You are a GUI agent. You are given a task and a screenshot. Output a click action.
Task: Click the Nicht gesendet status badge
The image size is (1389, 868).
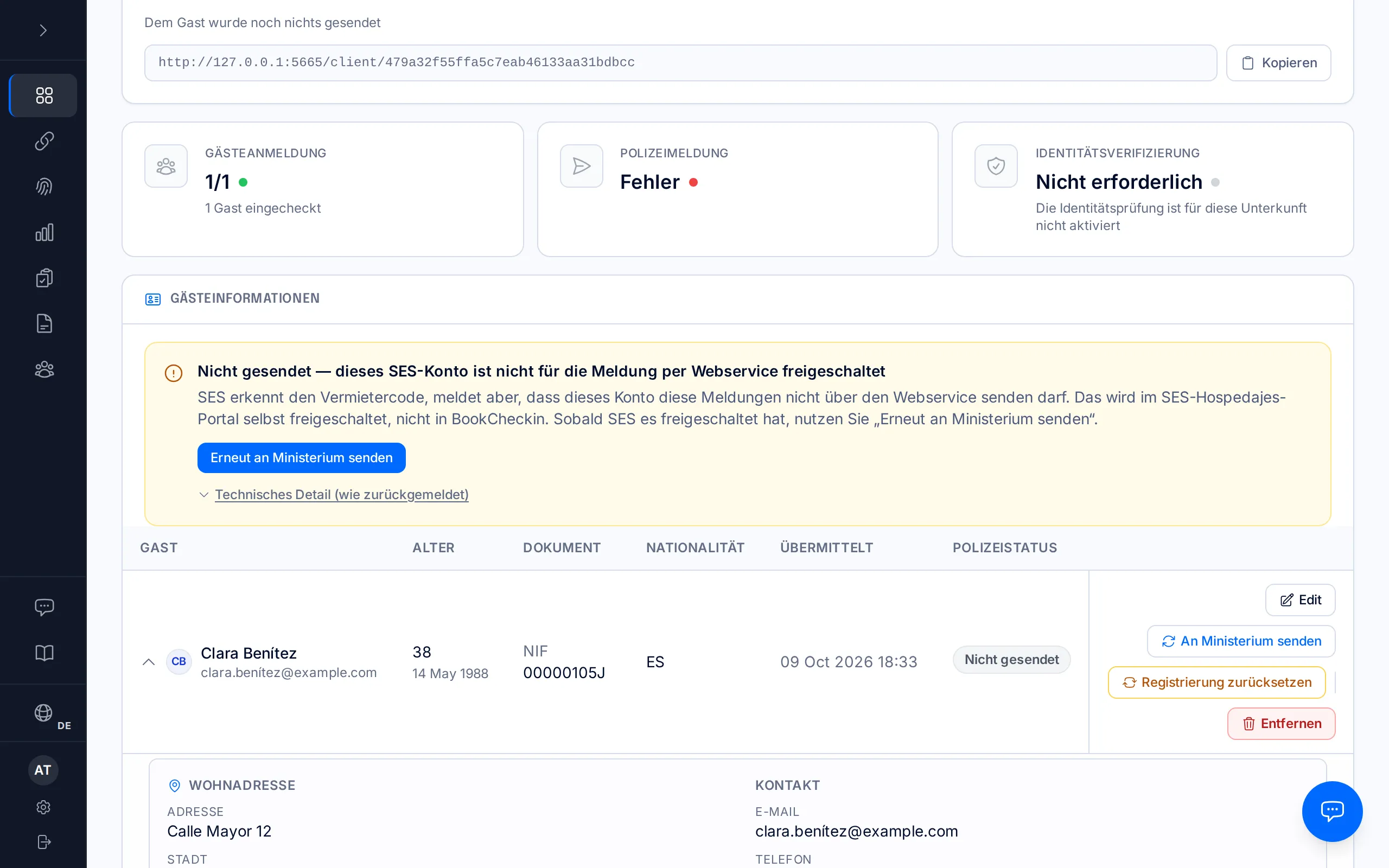coord(1011,660)
